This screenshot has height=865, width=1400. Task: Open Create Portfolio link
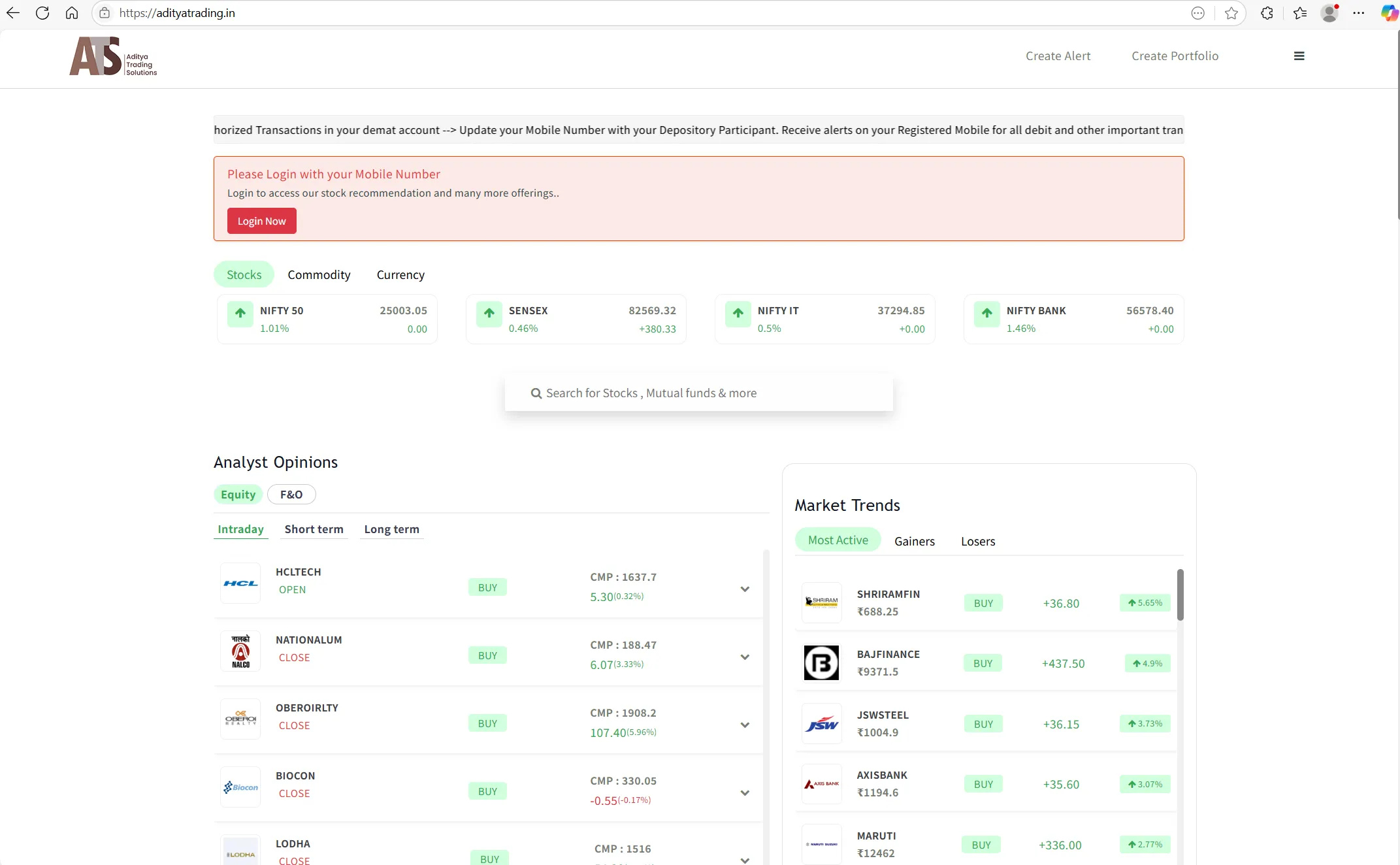1175,56
